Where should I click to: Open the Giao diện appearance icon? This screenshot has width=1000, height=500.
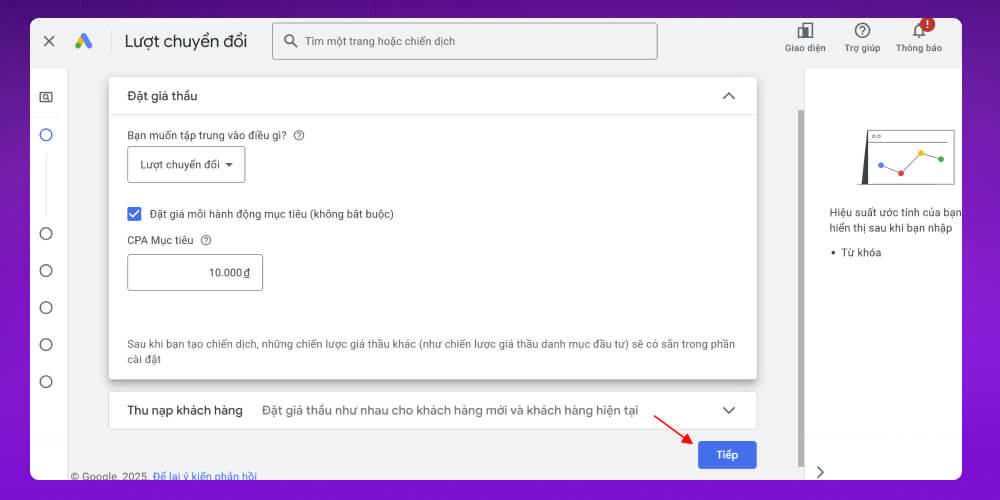point(805,31)
